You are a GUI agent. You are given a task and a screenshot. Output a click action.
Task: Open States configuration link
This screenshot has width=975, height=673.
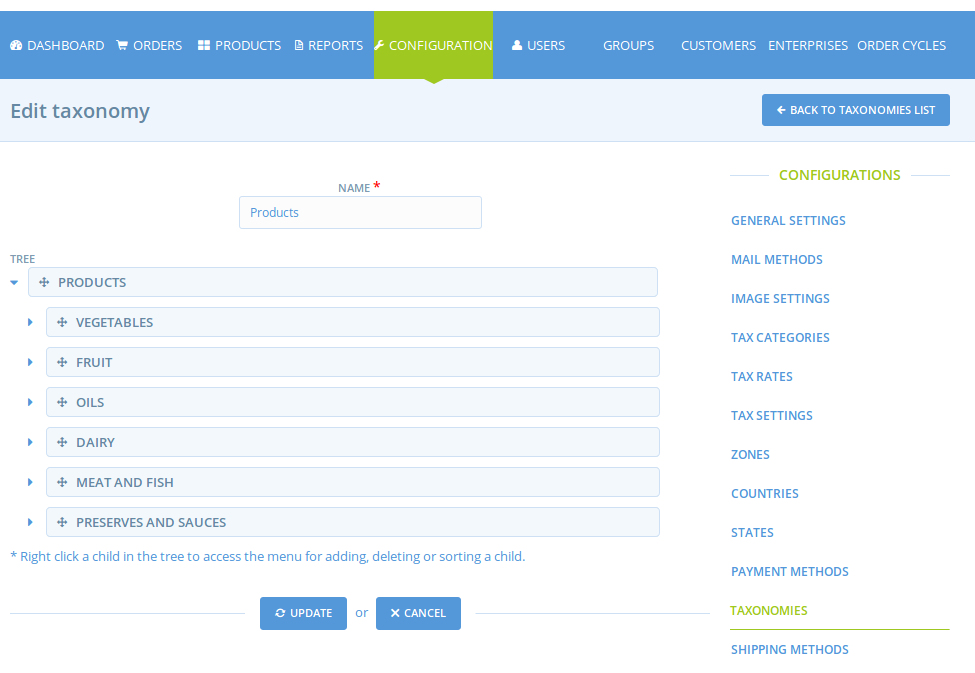tap(752, 532)
